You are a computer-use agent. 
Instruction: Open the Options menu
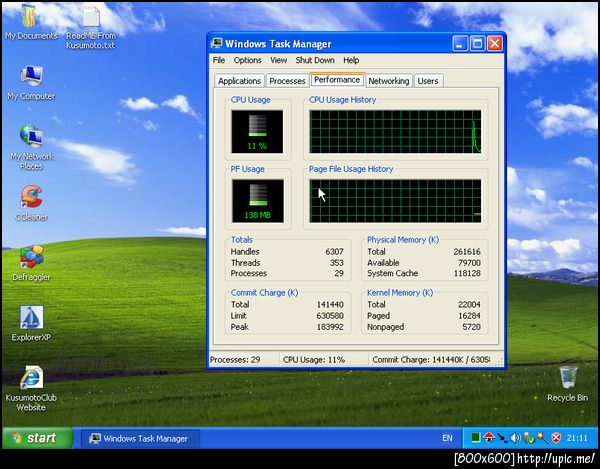pyautogui.click(x=248, y=60)
